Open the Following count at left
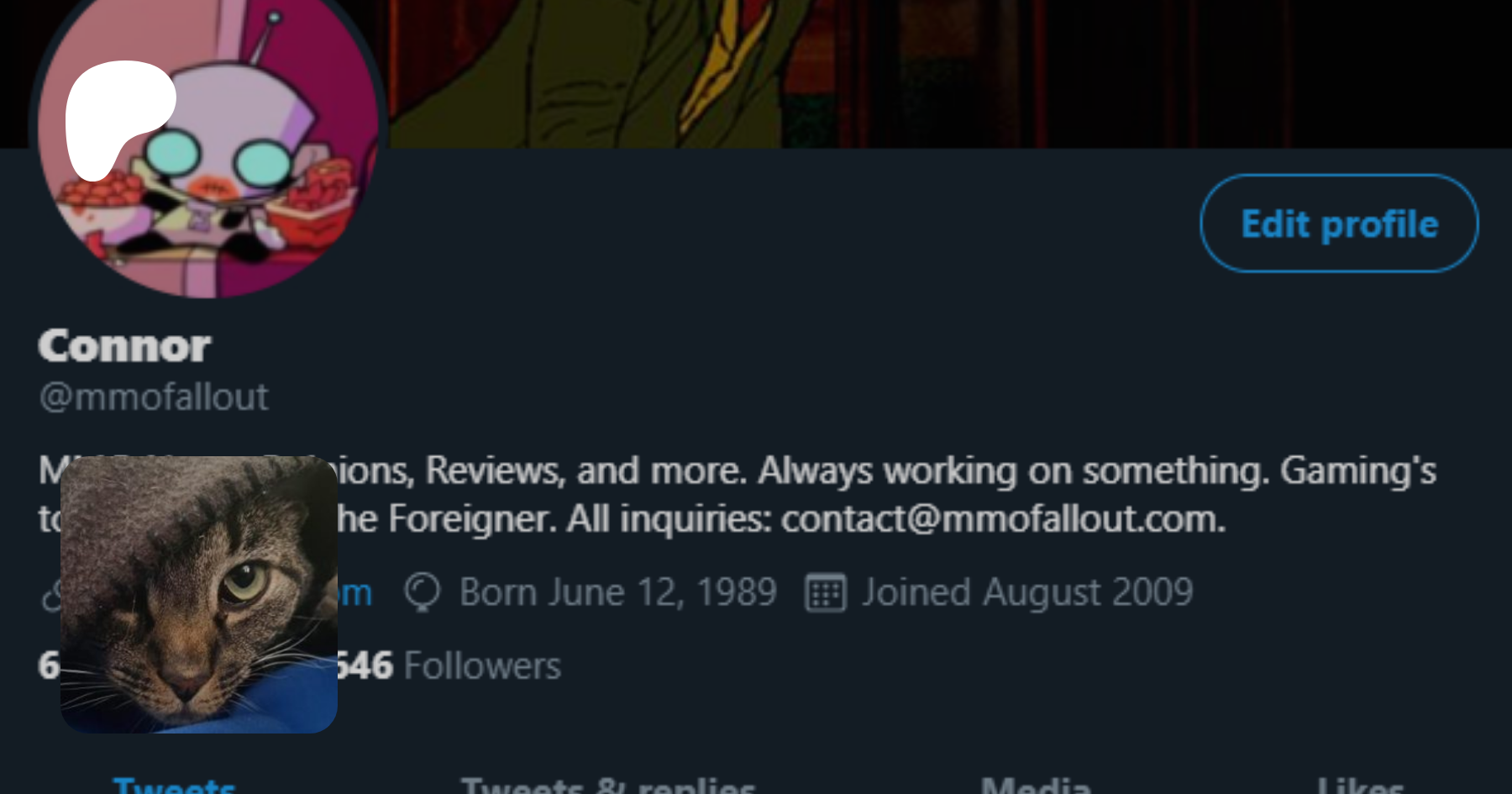1512x794 pixels. click(49, 665)
